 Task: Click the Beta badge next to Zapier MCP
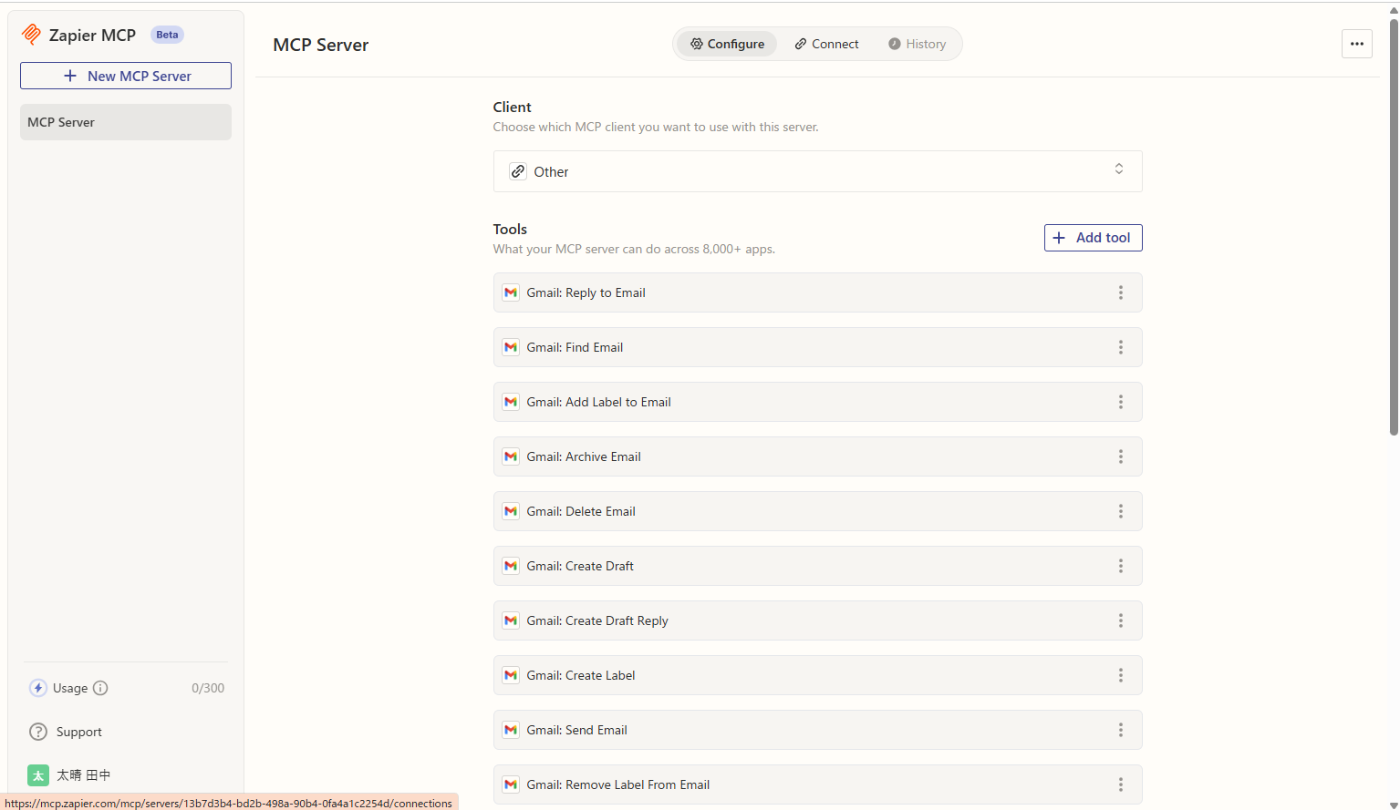167,35
